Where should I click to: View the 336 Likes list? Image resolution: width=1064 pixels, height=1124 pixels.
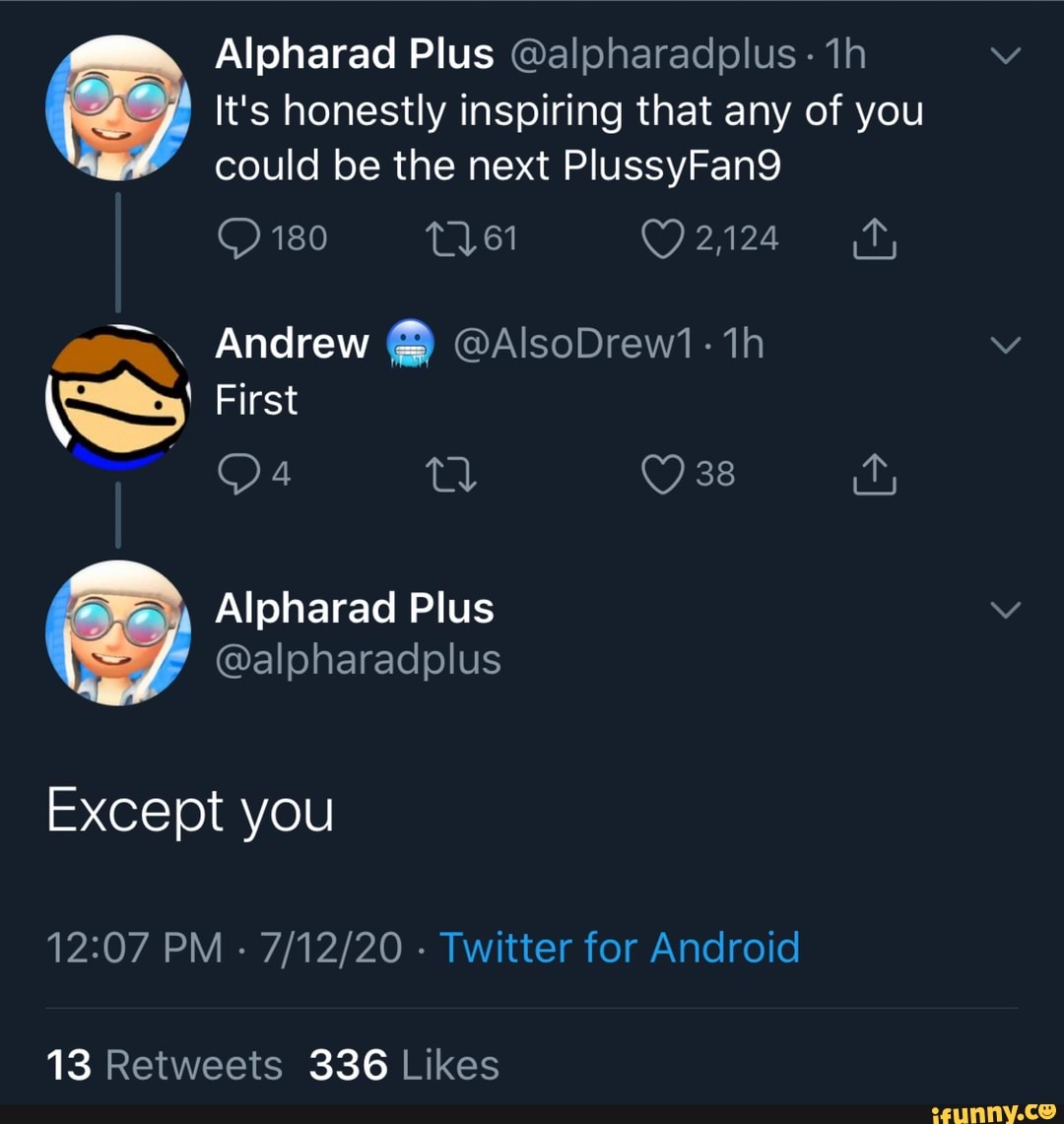[x=404, y=1064]
